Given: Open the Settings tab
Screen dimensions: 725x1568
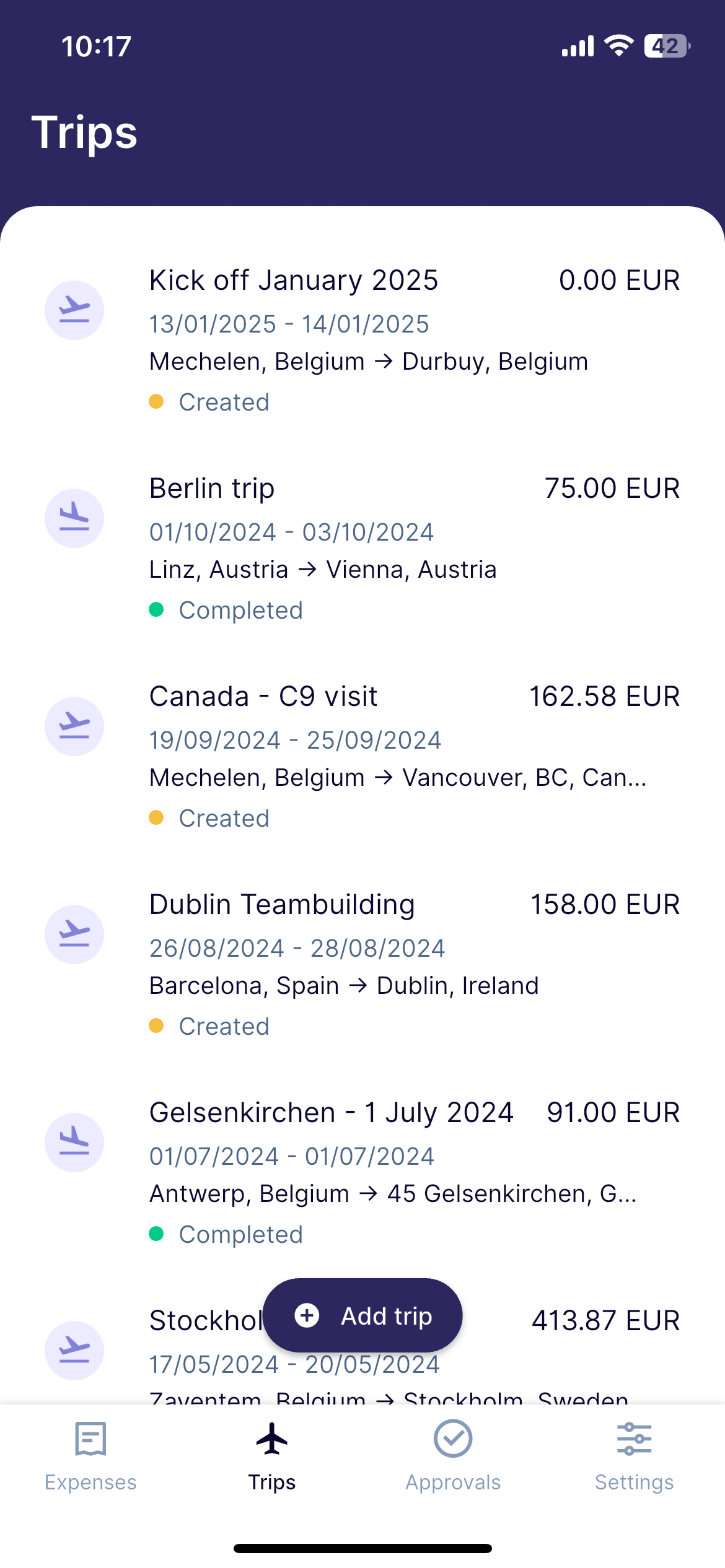Looking at the screenshot, I should (634, 1455).
